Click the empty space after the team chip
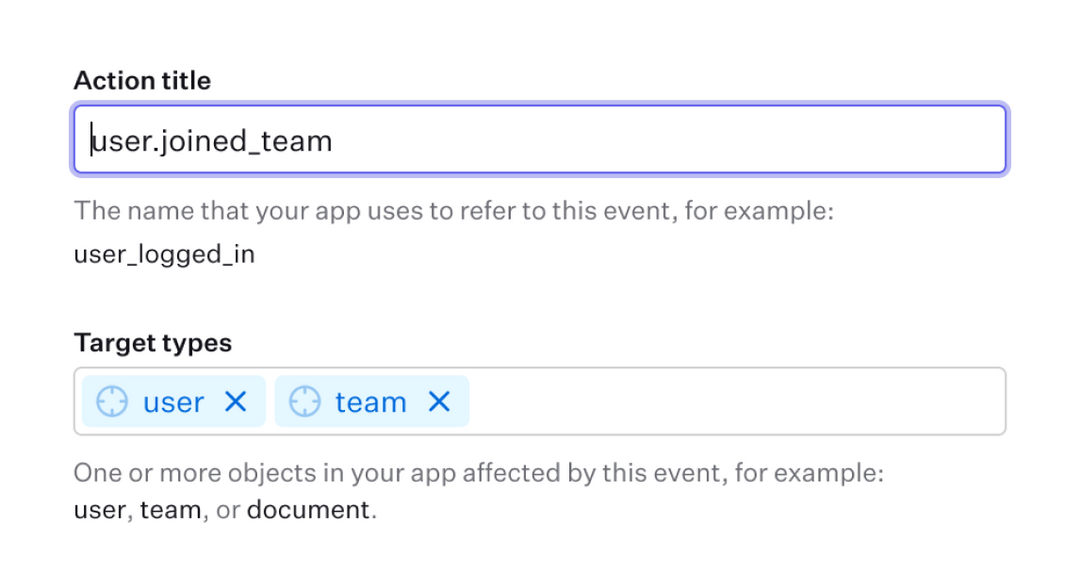Image resolution: width=1080 pixels, height=588 pixels. pos(700,401)
